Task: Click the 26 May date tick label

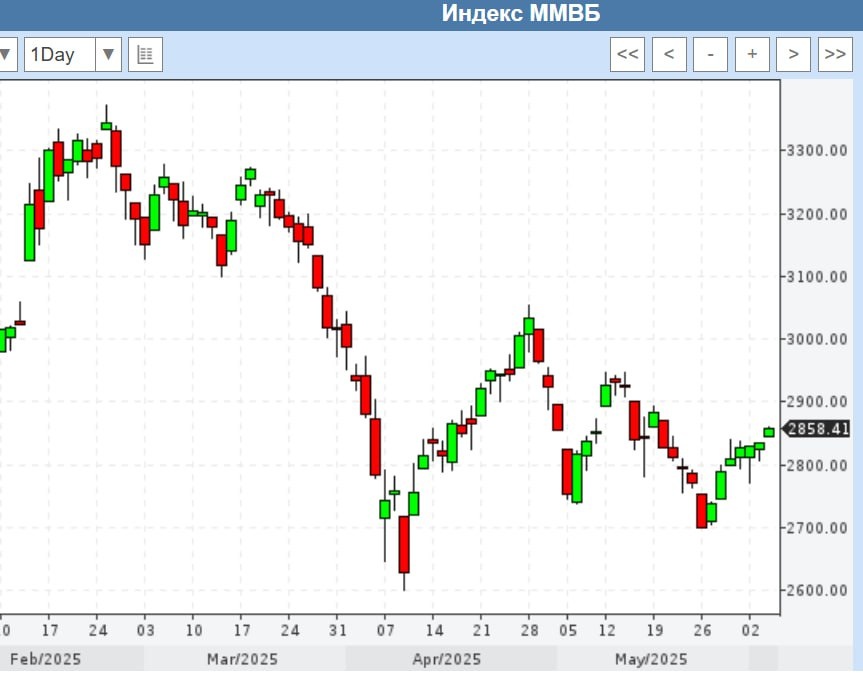Action: (x=702, y=631)
